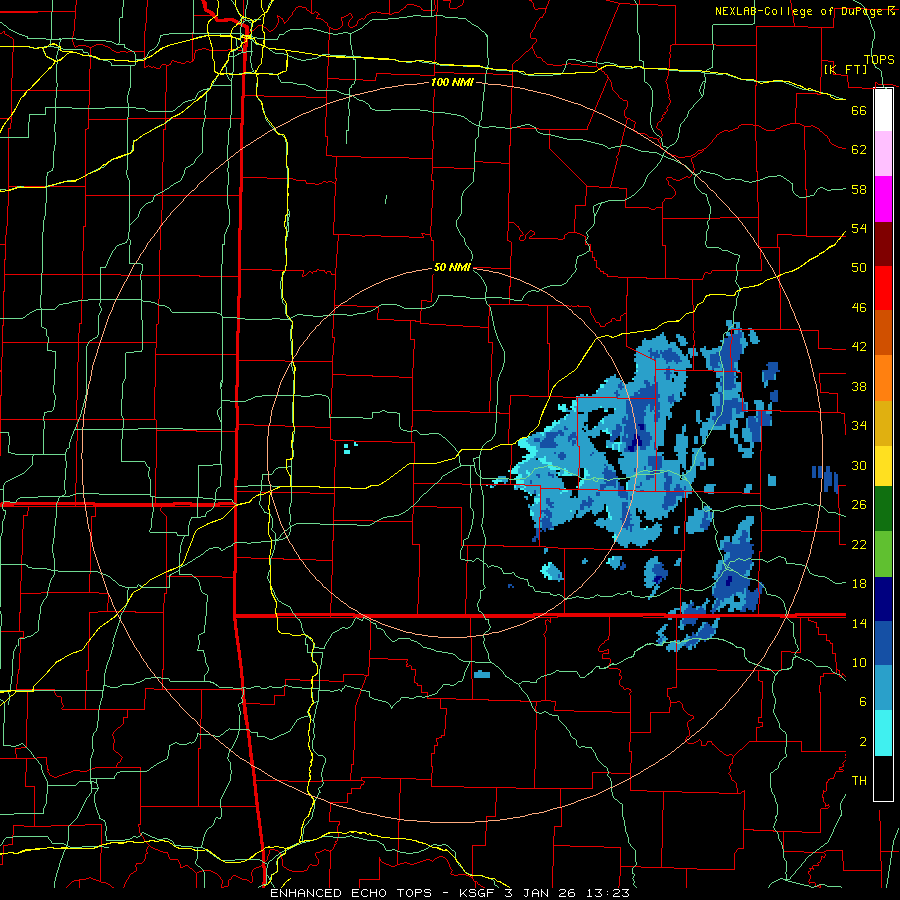Pick the white legend color swatch
This screenshot has width=900, height=900.
point(883,110)
